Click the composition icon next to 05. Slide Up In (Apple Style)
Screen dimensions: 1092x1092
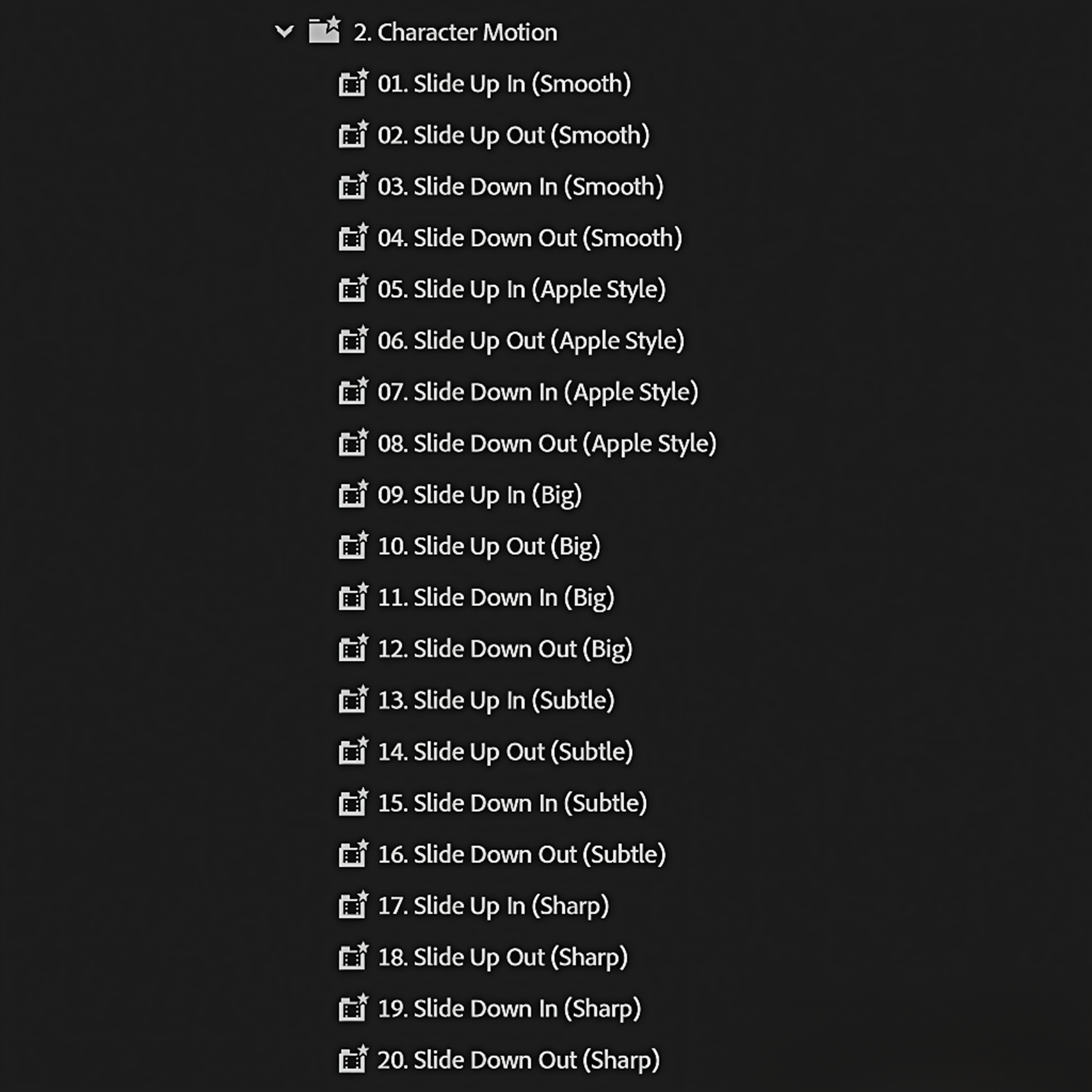354,289
